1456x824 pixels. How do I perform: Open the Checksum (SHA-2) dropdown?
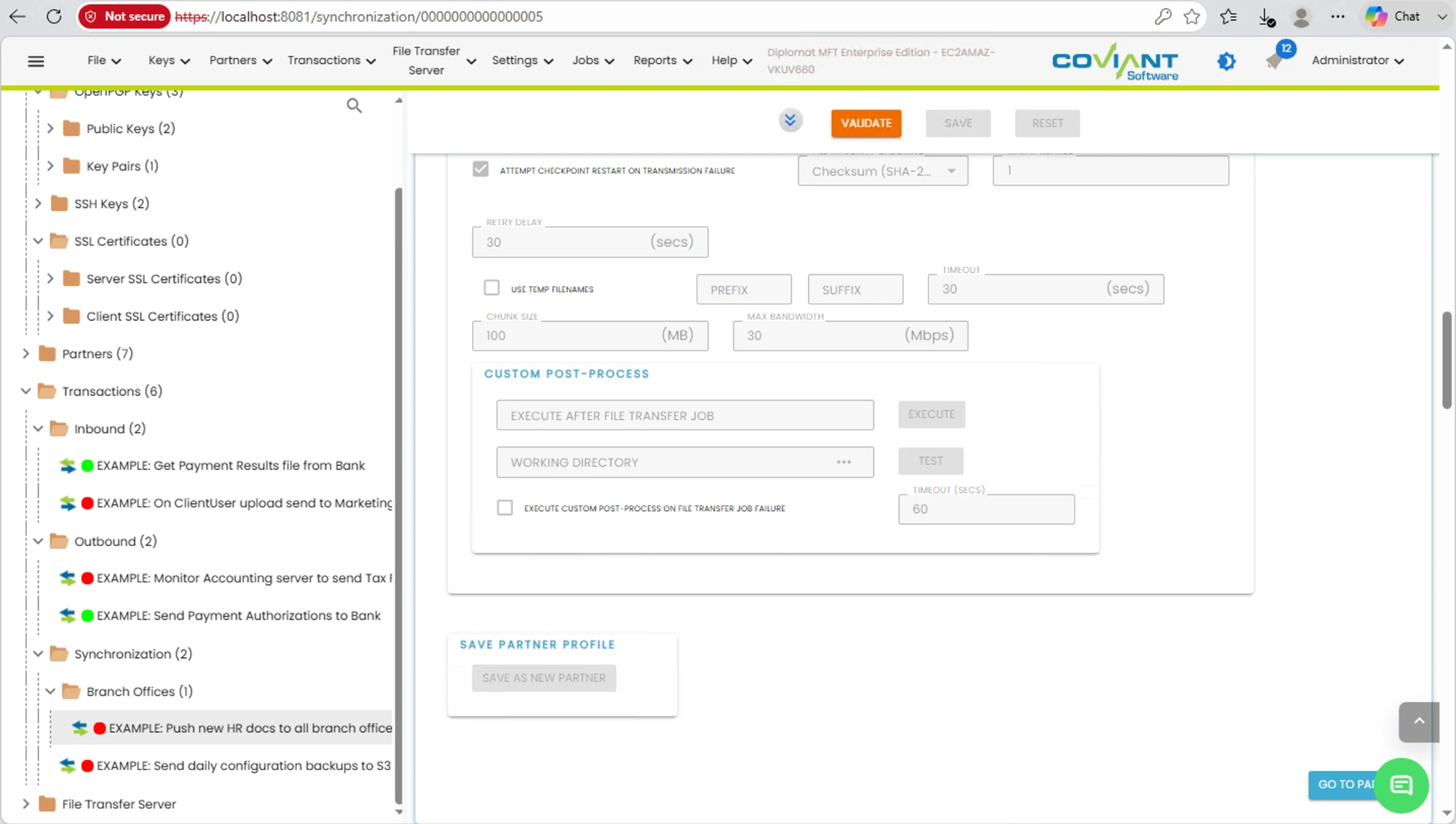[x=882, y=171]
